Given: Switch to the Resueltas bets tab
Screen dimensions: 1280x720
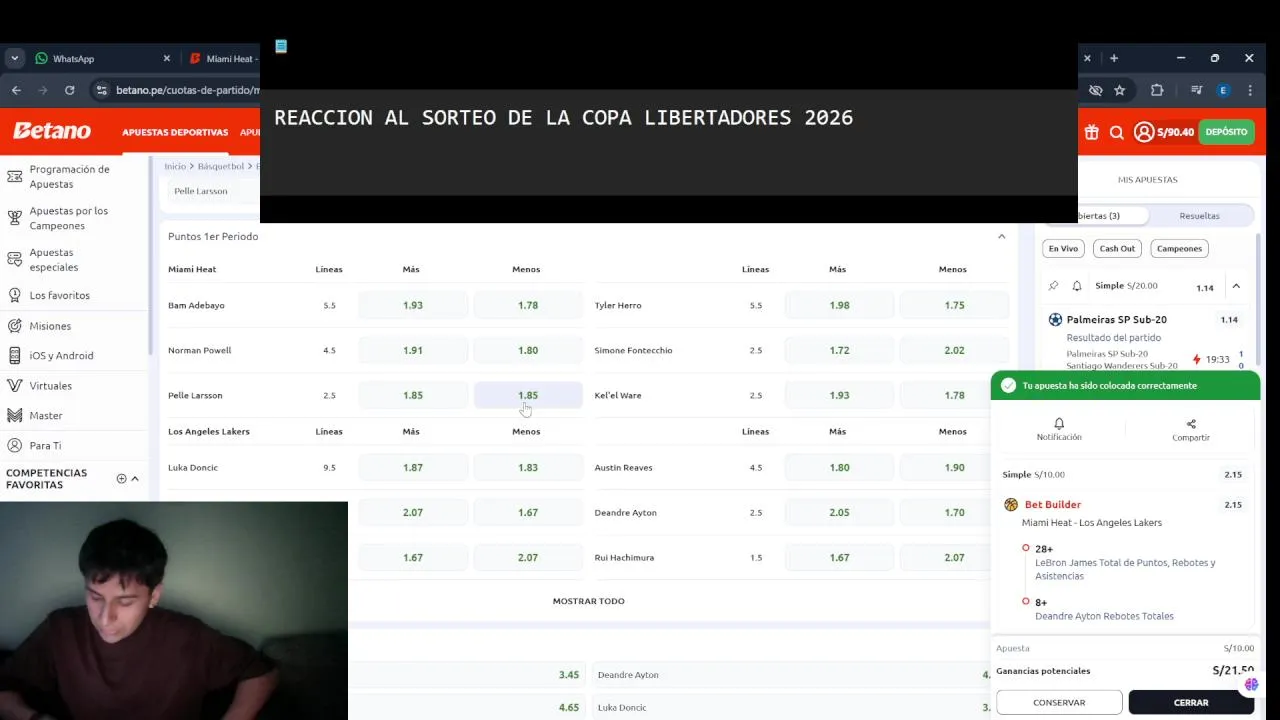Looking at the screenshot, I should tap(1199, 216).
